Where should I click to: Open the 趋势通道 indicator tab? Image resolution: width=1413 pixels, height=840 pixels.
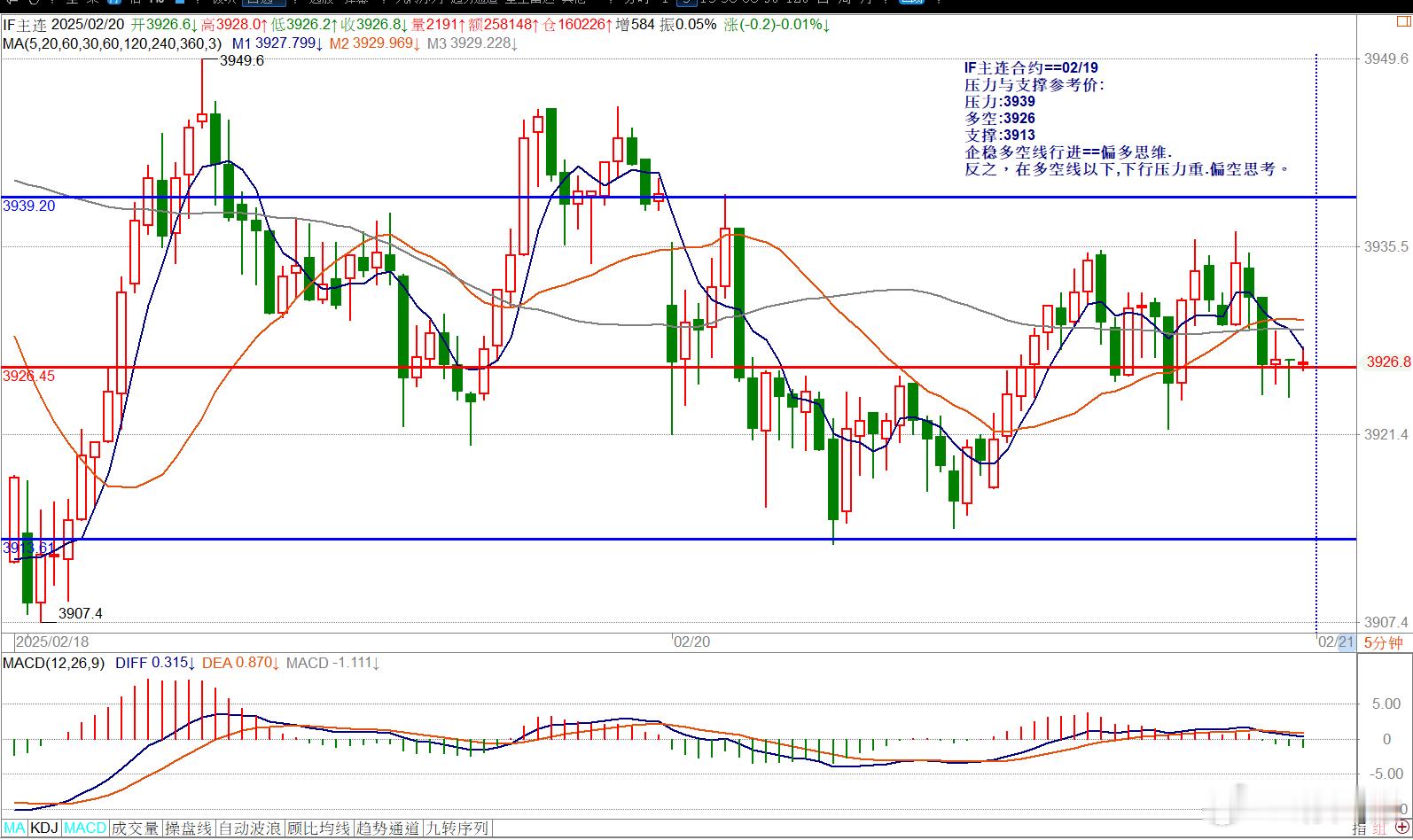point(387,828)
